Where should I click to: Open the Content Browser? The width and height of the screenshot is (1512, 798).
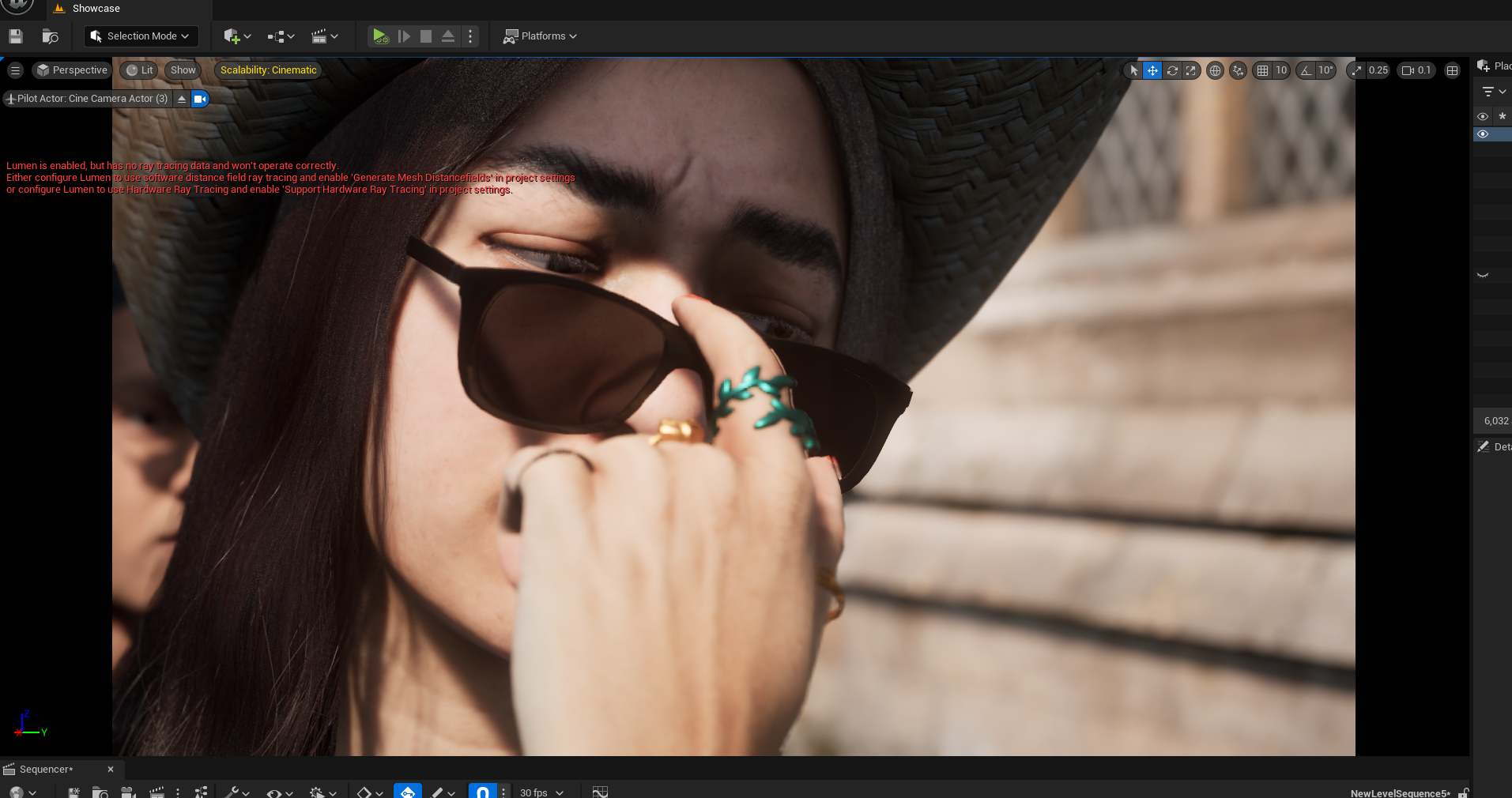(x=49, y=36)
